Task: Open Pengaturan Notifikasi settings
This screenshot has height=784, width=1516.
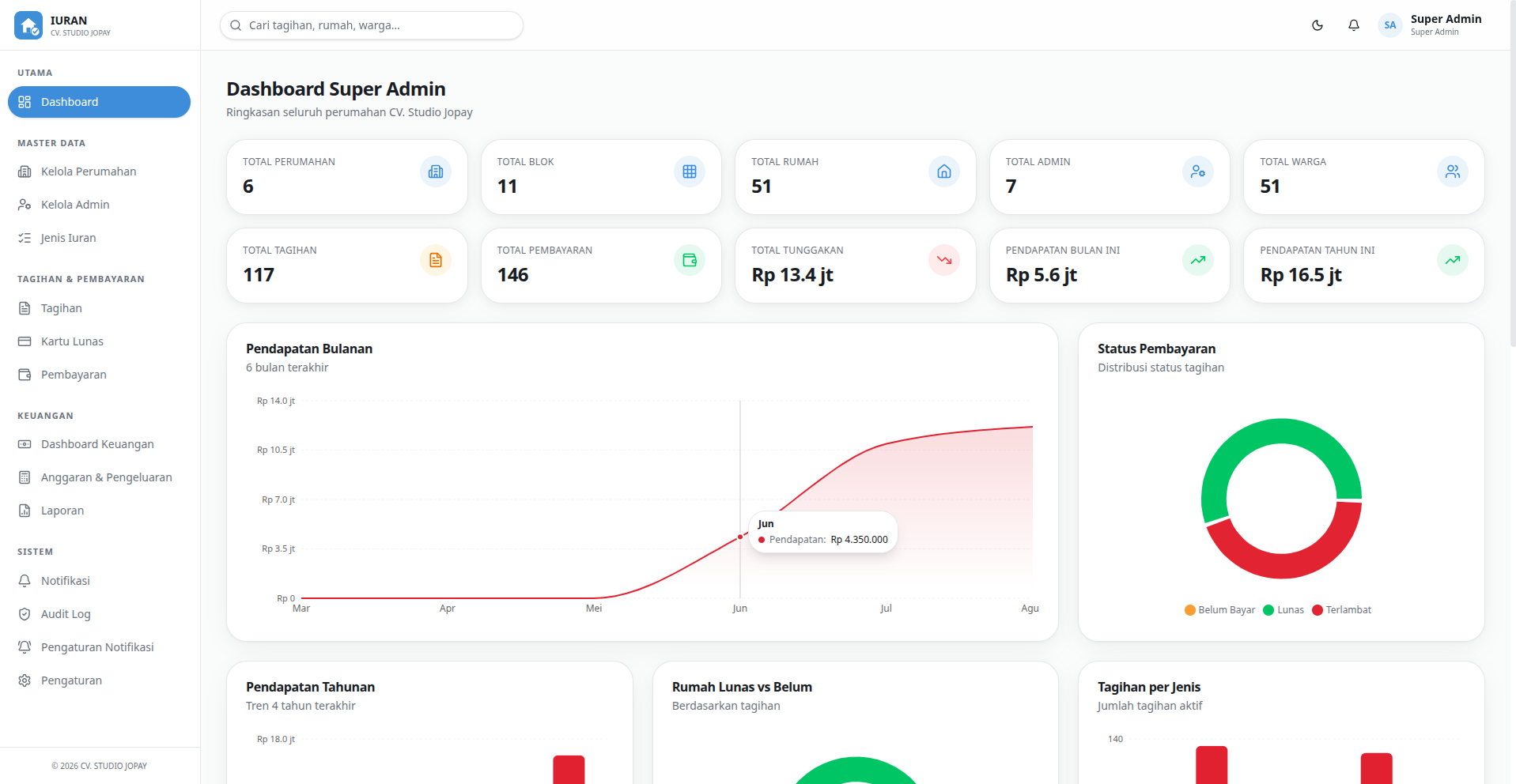Action: pos(99,647)
